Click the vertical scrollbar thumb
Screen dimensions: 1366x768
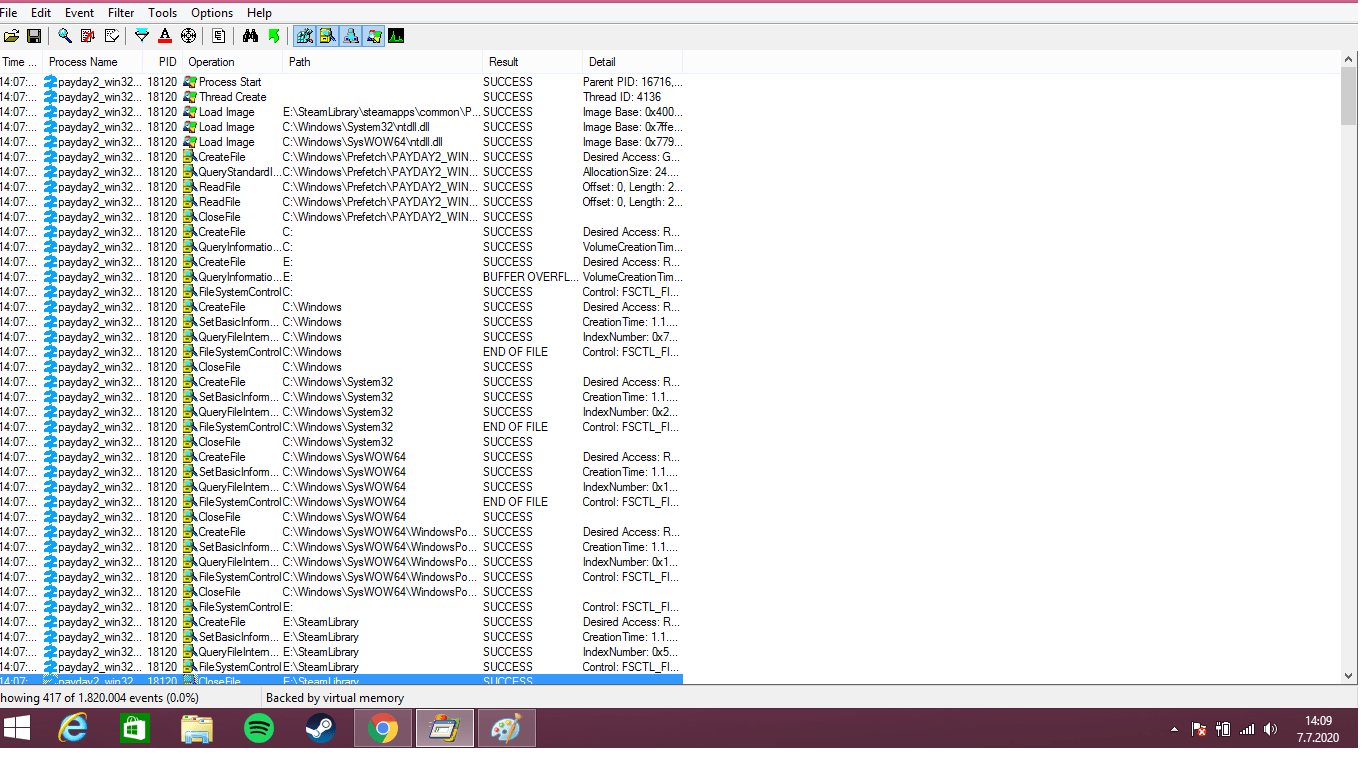(1349, 97)
